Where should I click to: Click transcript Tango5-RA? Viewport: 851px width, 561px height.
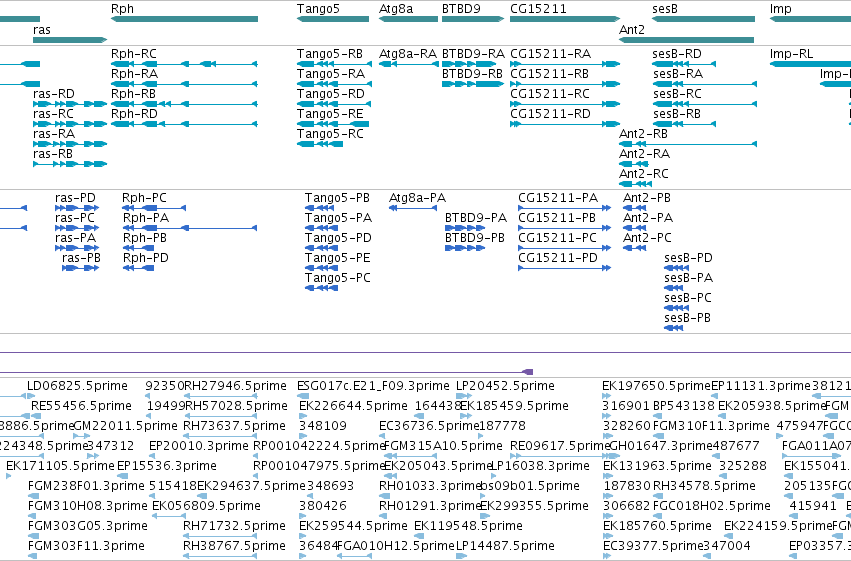click(x=334, y=85)
